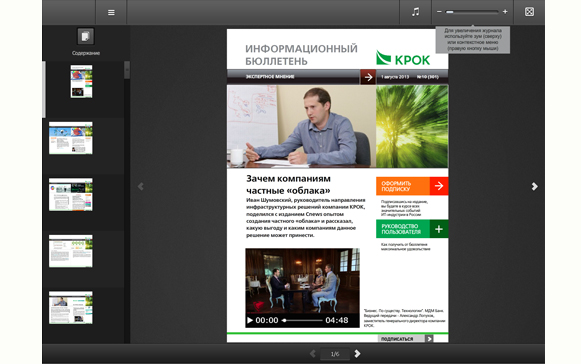Open the Содержание contents icon
Screen dimensions: 581x364
pyautogui.click(x=86, y=36)
